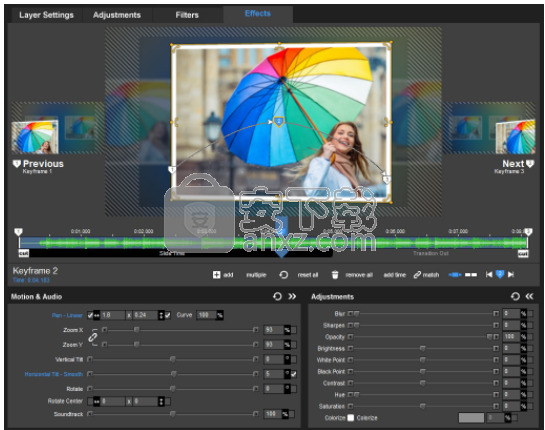Screen dimensions: 545x430
Task: Toggle the Zoom X keyframe checkbox
Action: (294, 330)
